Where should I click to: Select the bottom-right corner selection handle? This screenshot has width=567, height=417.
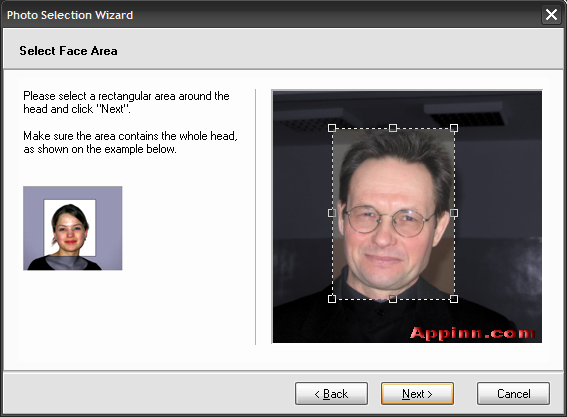pos(454,299)
